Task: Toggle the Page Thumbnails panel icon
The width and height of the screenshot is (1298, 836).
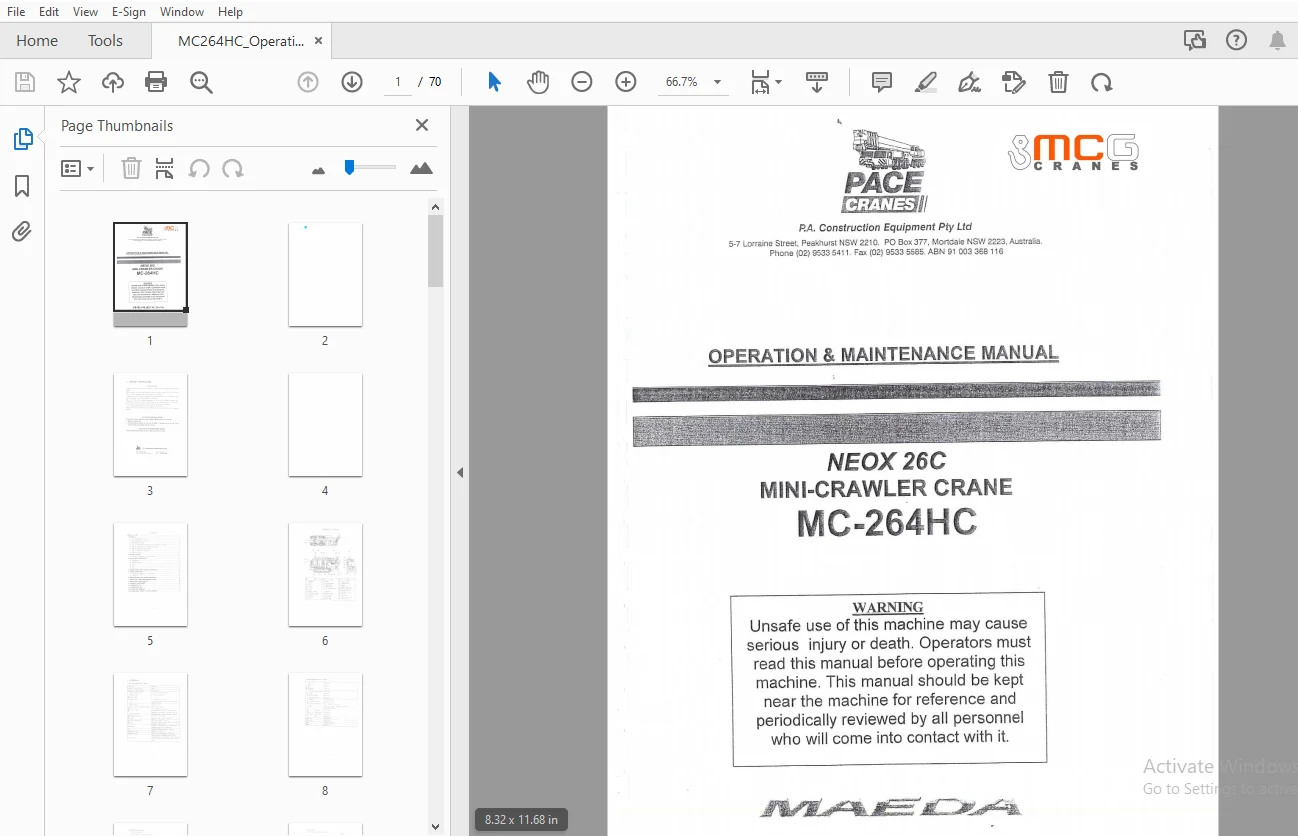Action: pyautogui.click(x=22, y=140)
